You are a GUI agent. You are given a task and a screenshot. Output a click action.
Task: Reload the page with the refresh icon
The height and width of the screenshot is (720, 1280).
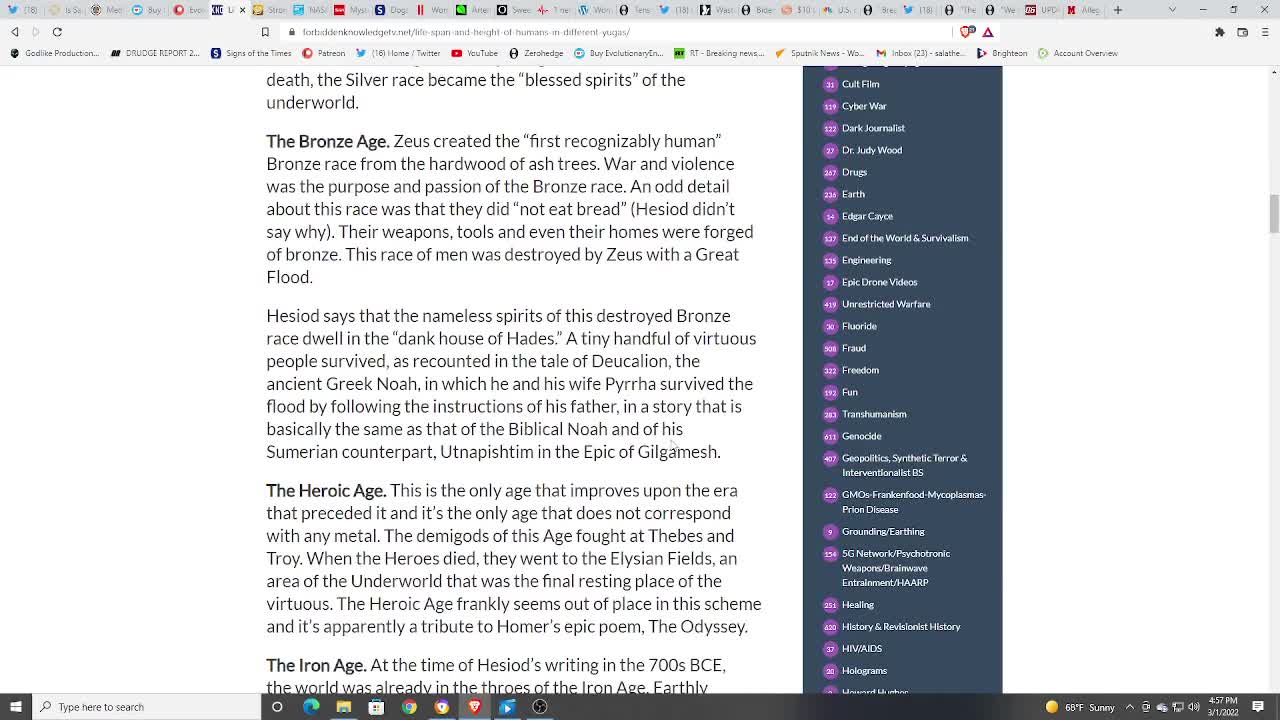(x=57, y=32)
